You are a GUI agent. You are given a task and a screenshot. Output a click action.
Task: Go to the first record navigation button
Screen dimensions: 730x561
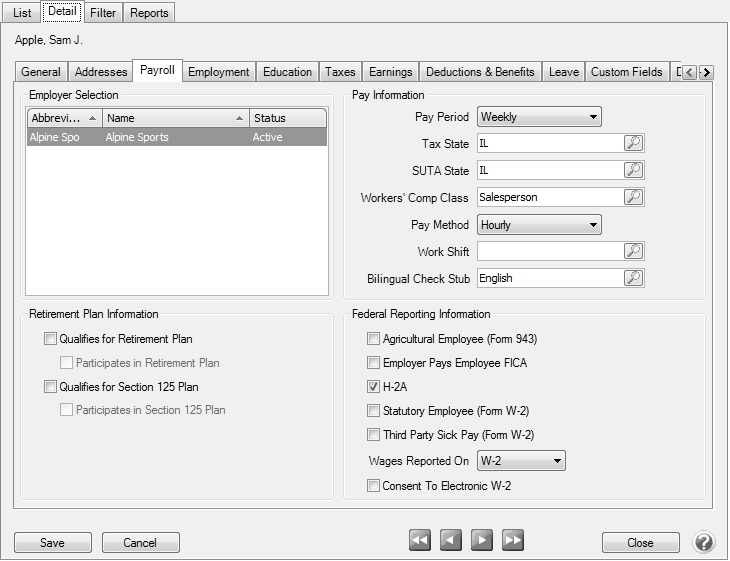[420, 541]
